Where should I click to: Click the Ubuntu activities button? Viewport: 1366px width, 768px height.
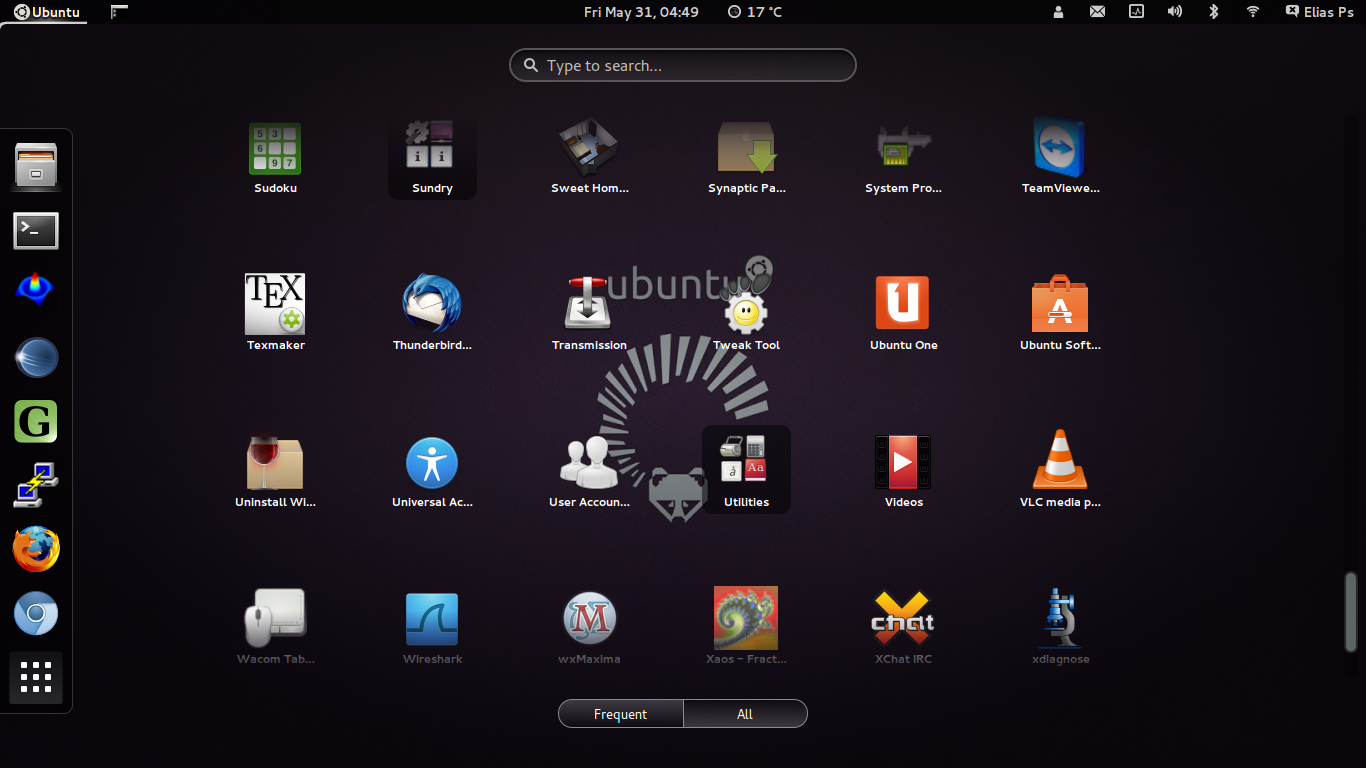coord(47,12)
